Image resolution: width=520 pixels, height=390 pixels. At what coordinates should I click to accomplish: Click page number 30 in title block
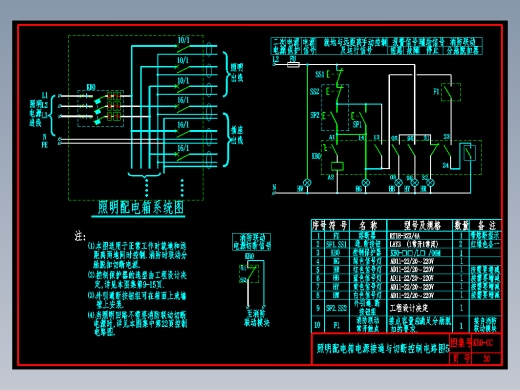pos(487,359)
